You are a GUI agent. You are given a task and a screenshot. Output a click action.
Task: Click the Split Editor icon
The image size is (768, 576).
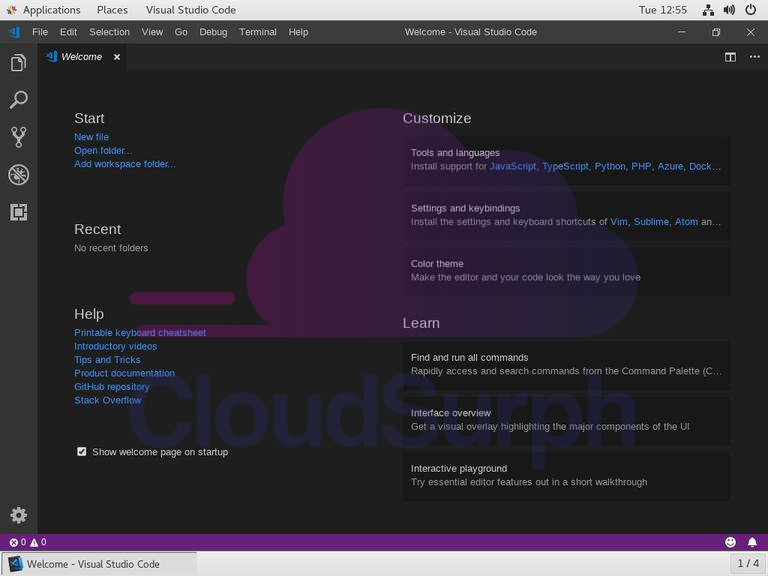click(x=730, y=57)
